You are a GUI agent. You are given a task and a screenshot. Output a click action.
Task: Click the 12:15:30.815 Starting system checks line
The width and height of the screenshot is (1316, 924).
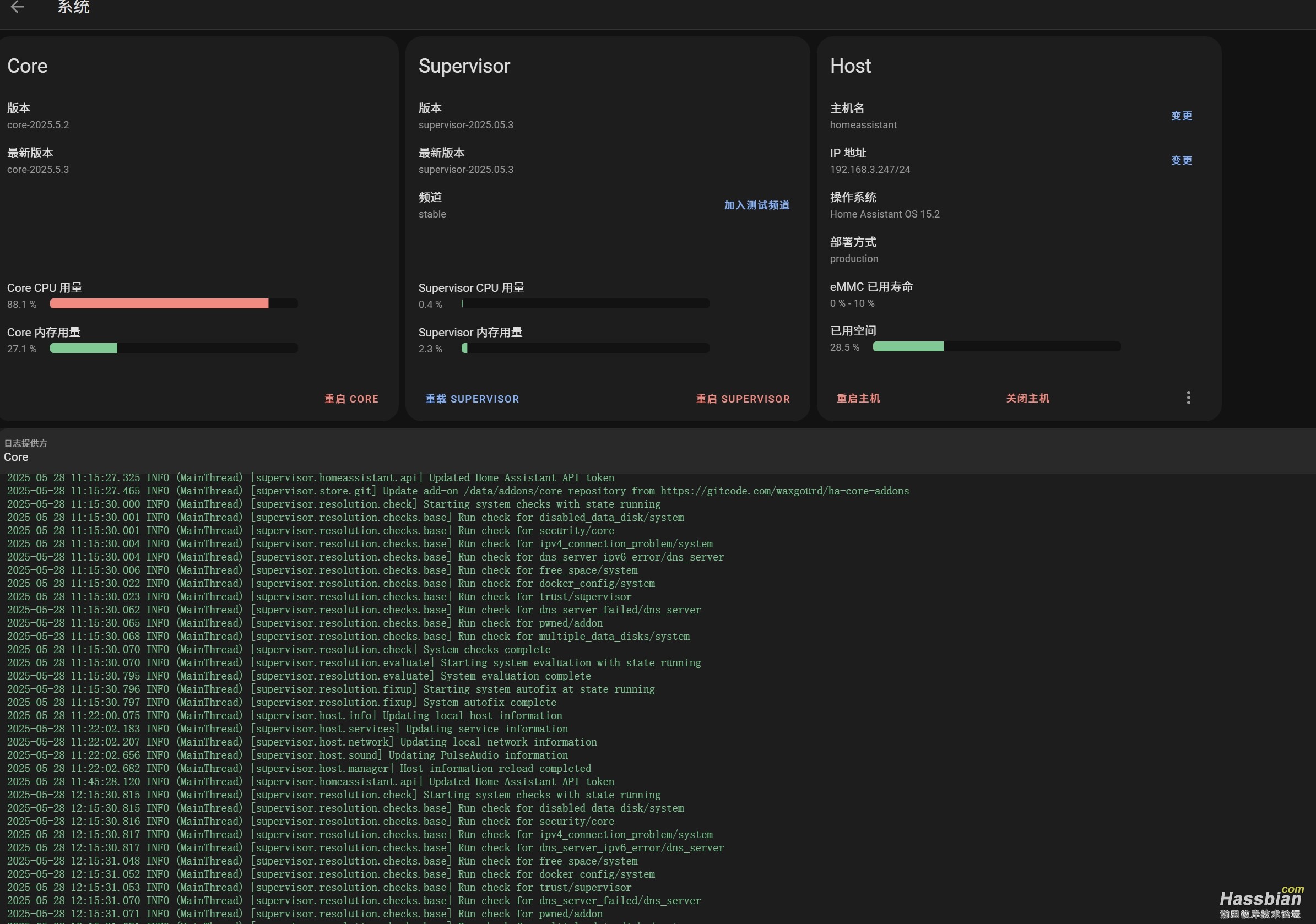[334, 795]
